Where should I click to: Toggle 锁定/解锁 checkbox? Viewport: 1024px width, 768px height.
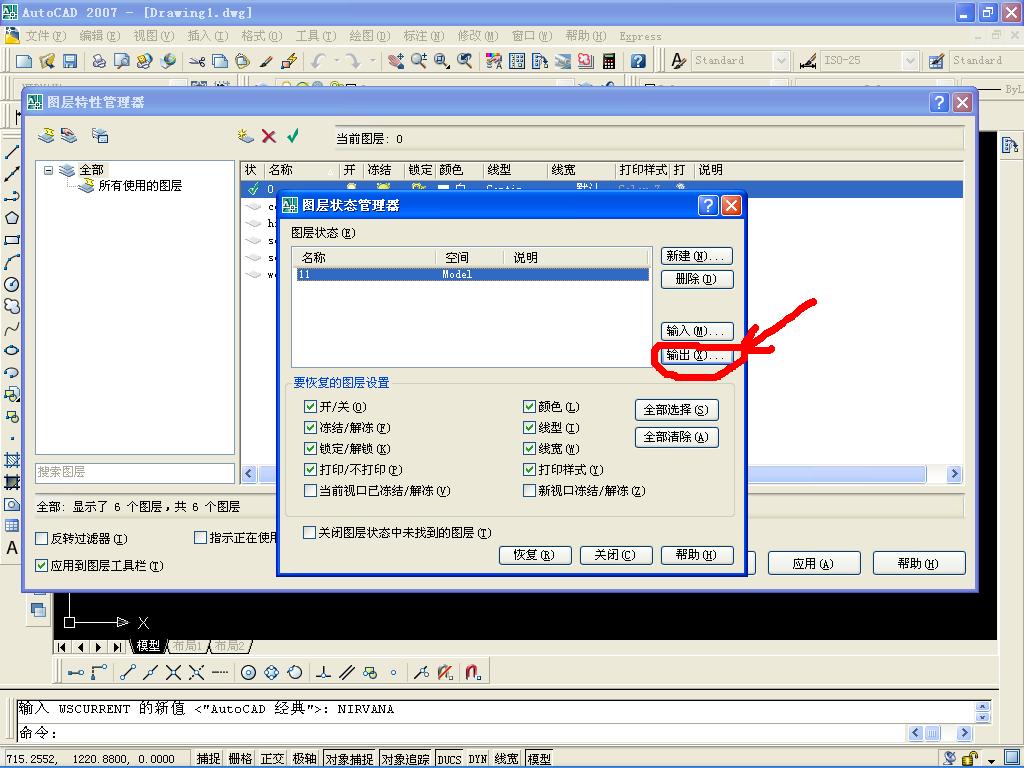(x=310, y=449)
